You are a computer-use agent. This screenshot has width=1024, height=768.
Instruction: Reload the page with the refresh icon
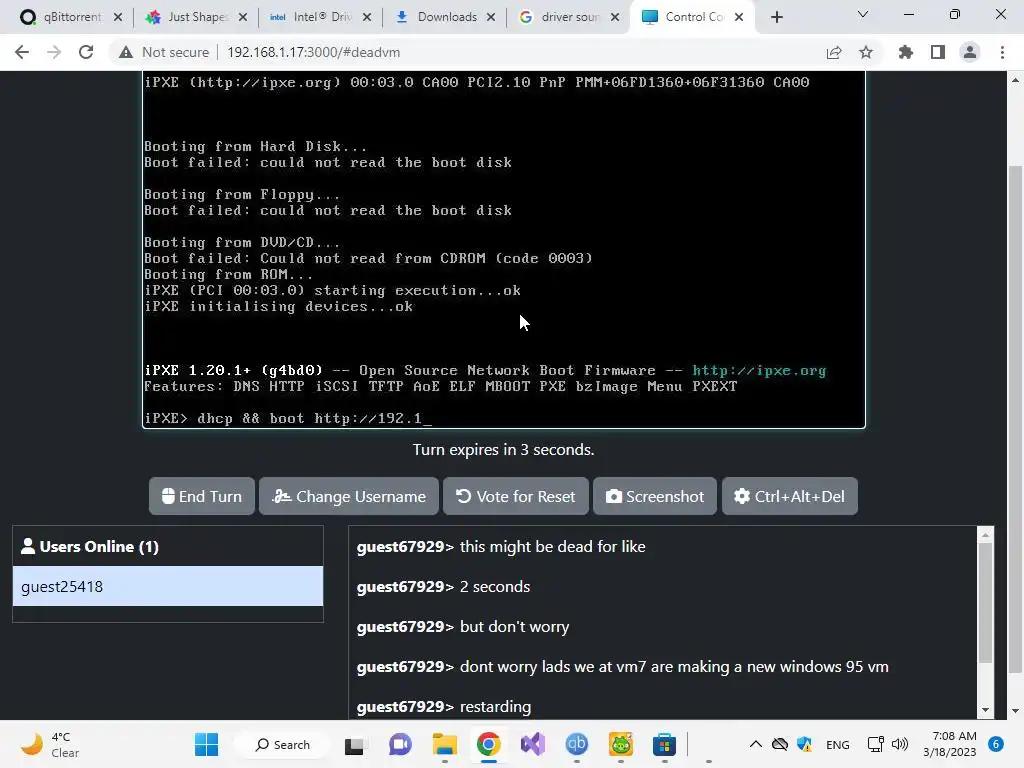(x=86, y=52)
